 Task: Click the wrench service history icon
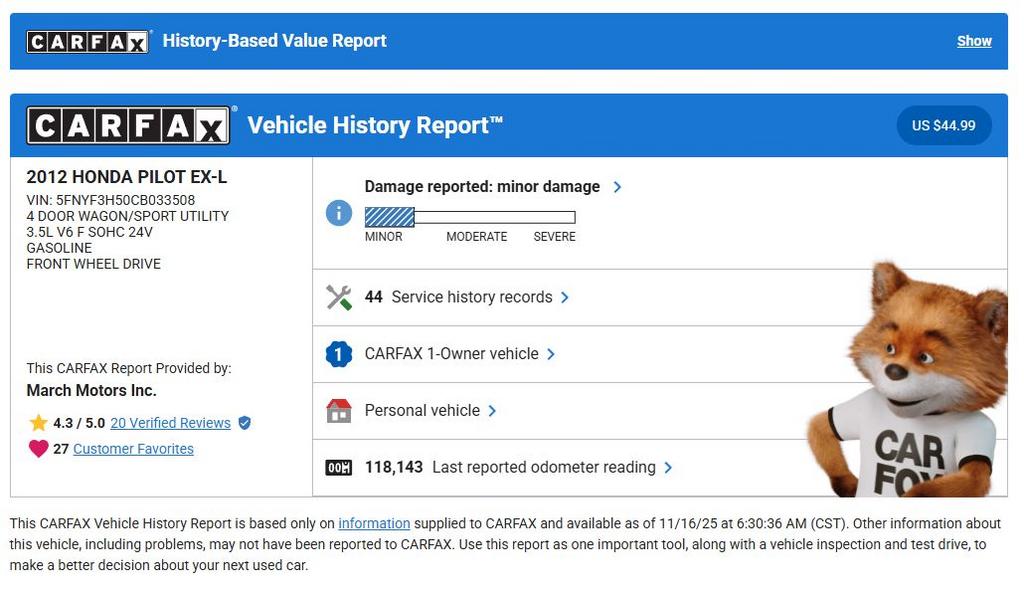(339, 297)
